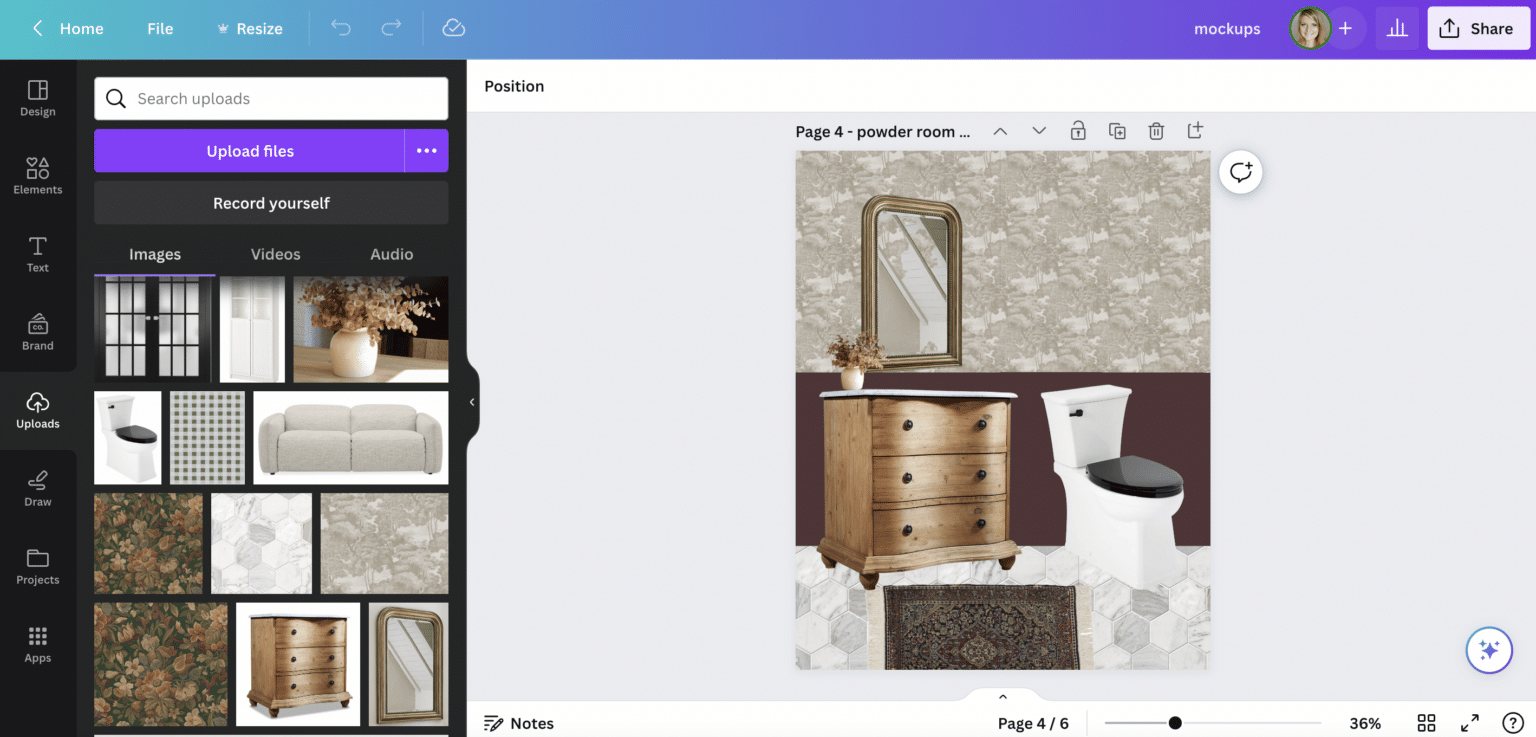
Task: Open the help question mark
Action: (1513, 723)
